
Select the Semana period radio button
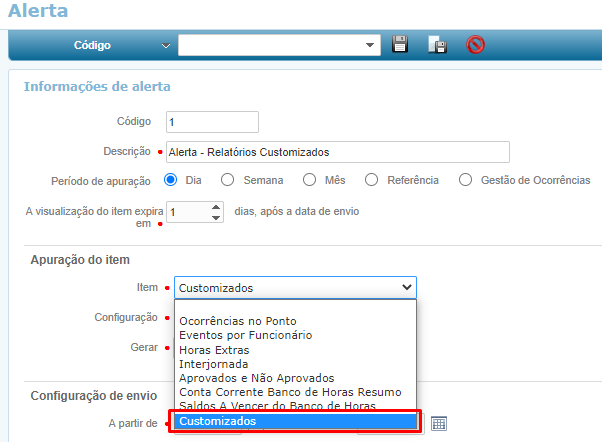(x=228, y=180)
